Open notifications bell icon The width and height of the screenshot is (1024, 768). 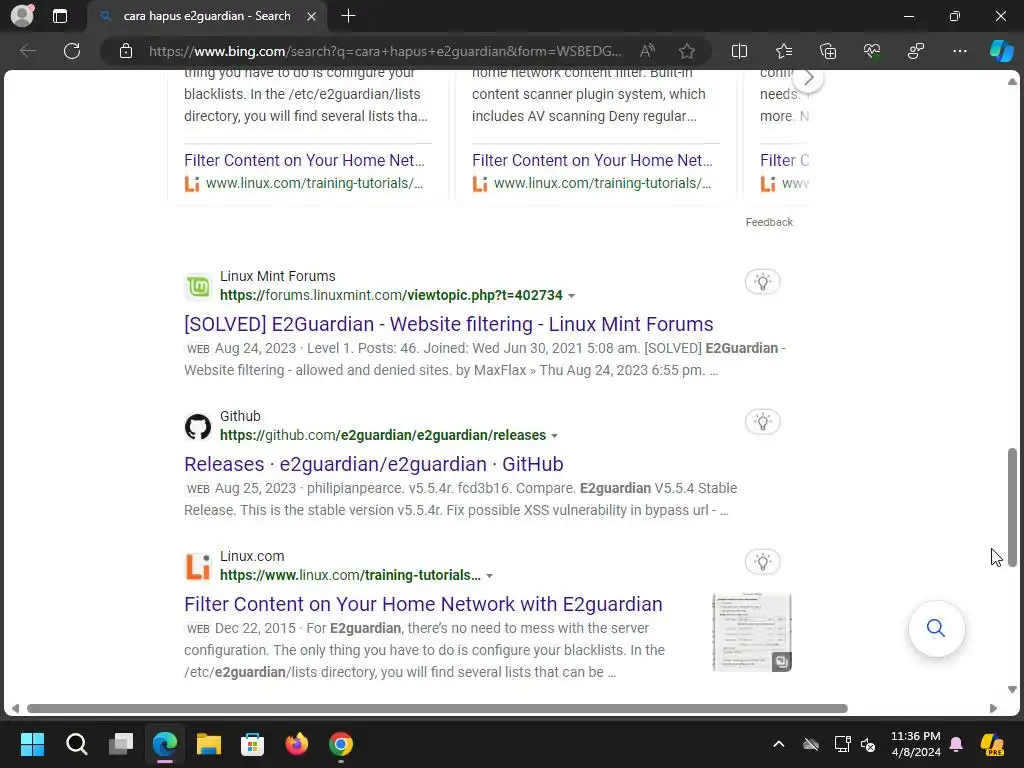(956, 744)
